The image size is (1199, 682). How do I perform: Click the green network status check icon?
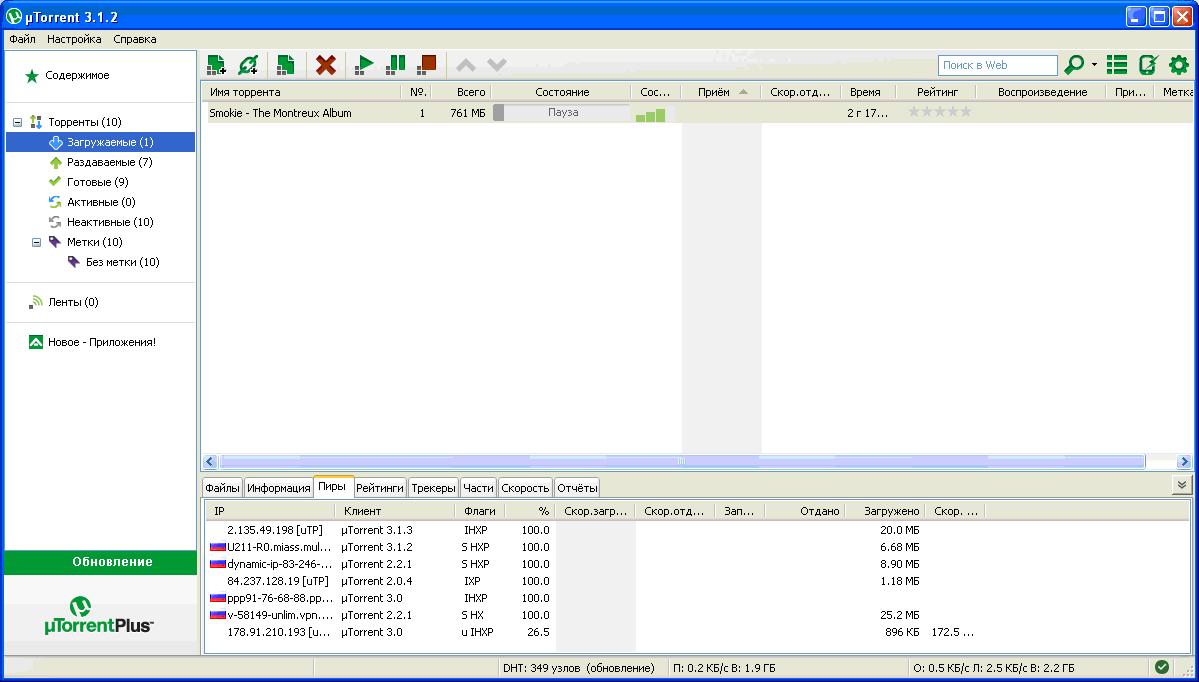pos(1162,667)
